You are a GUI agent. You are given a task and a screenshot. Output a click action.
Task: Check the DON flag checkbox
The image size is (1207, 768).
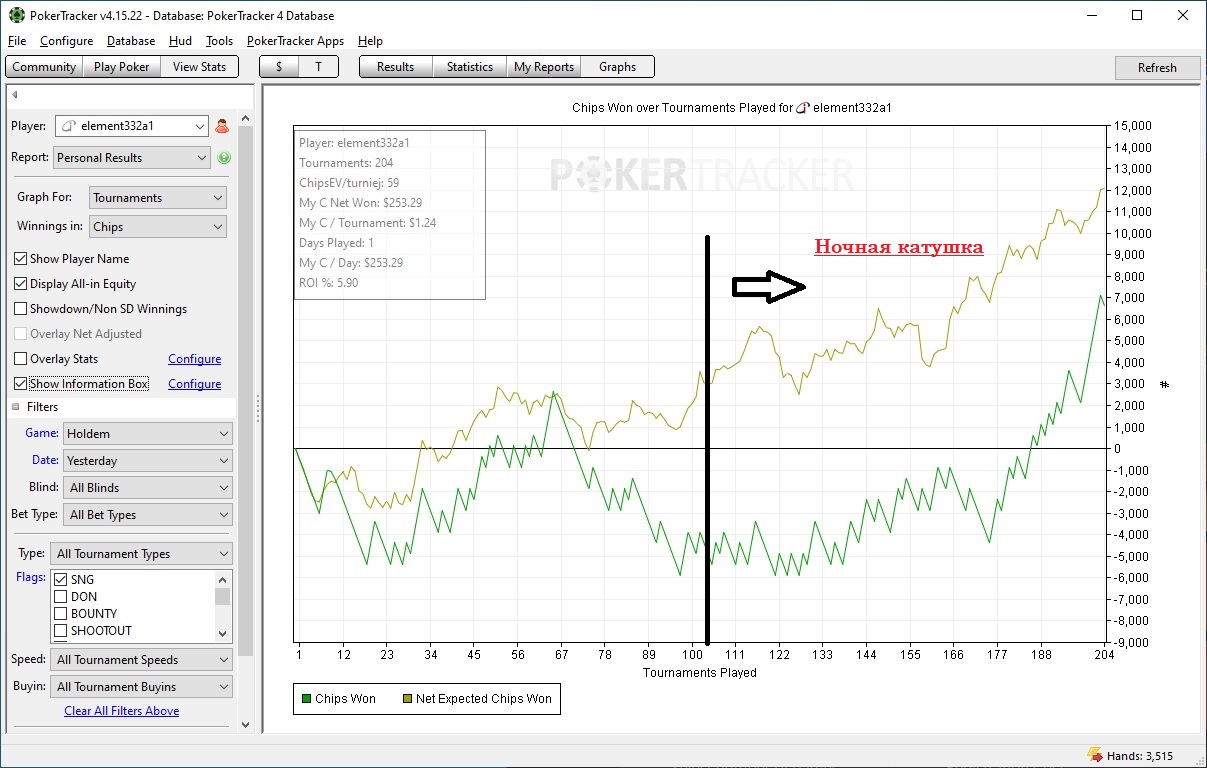pos(61,597)
